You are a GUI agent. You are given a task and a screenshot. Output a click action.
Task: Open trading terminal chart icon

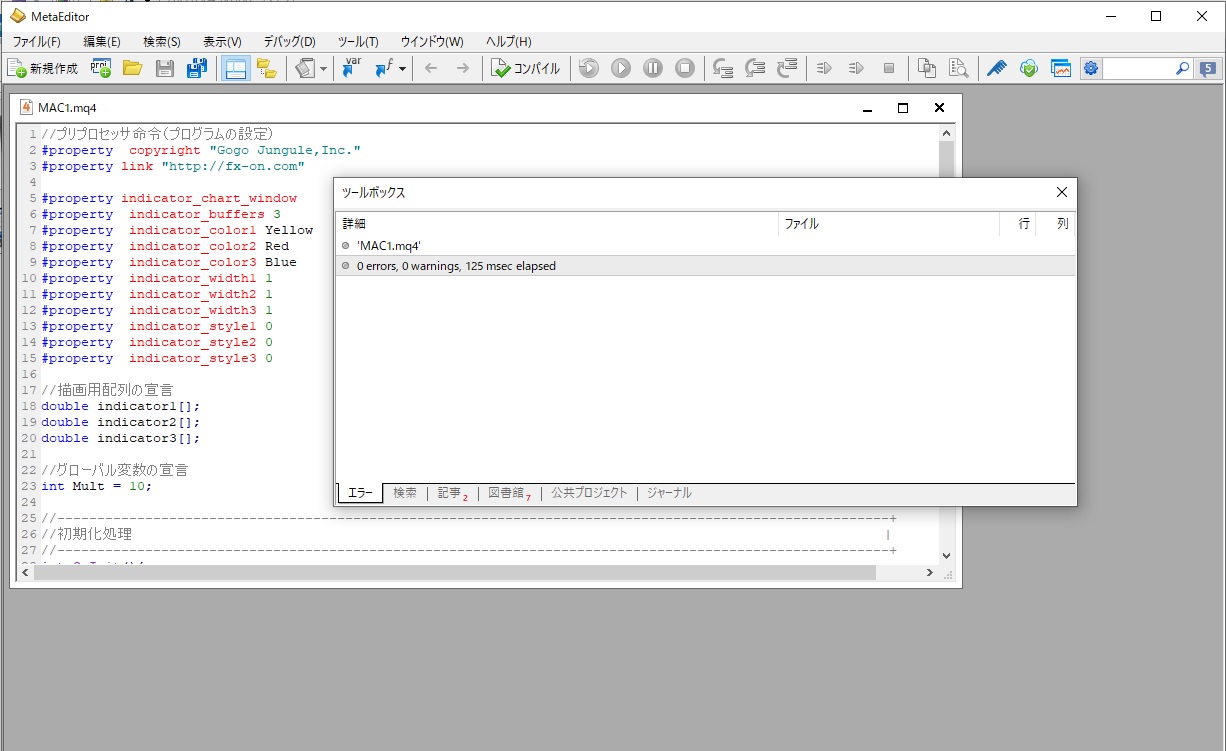coord(1060,68)
